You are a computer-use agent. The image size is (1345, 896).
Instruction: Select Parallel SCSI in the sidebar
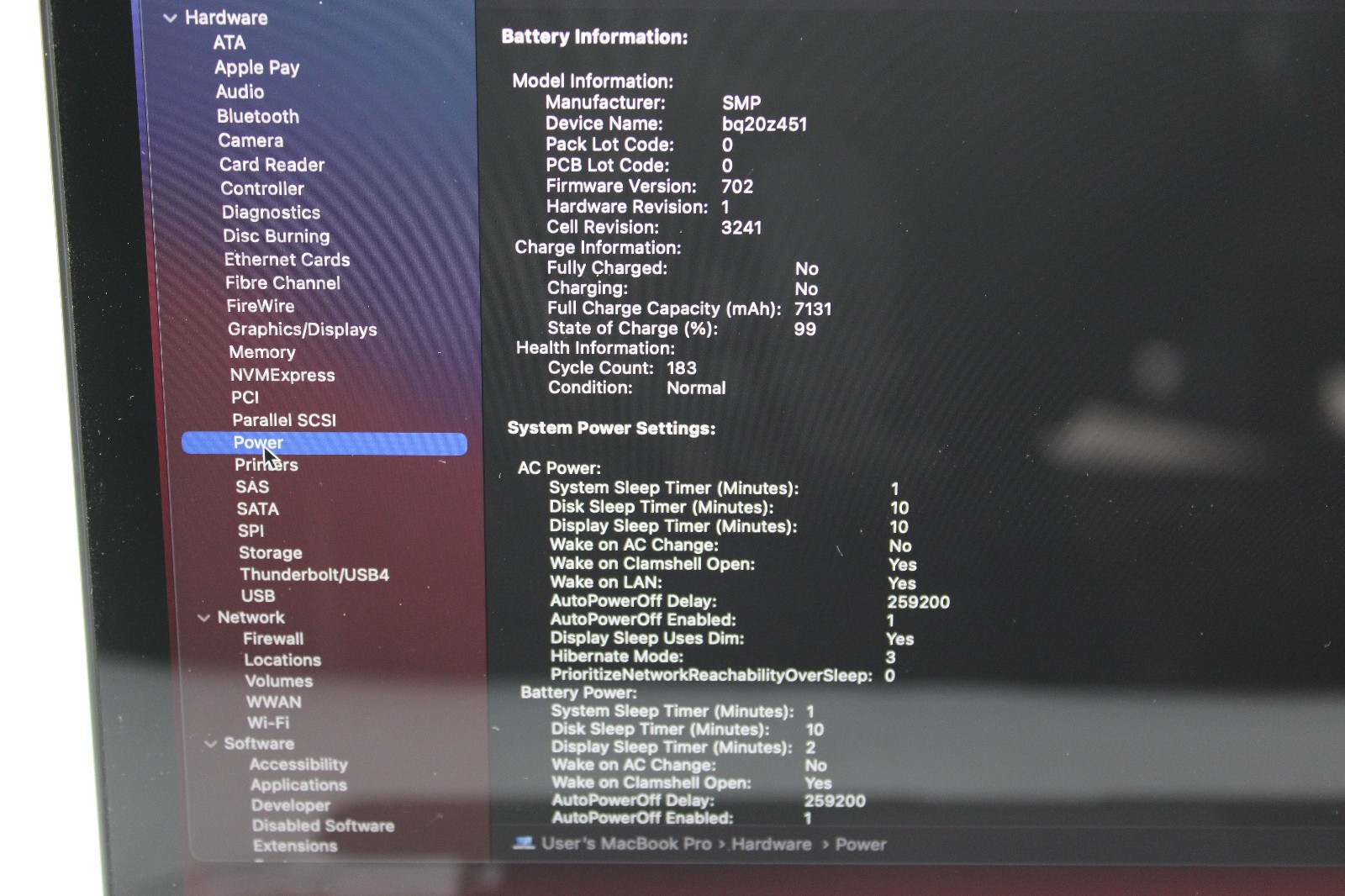click(x=284, y=420)
